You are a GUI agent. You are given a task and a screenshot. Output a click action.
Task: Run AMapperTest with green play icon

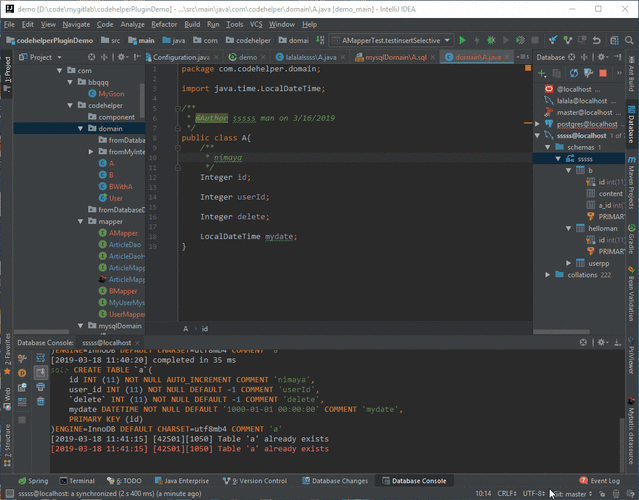tap(462, 40)
